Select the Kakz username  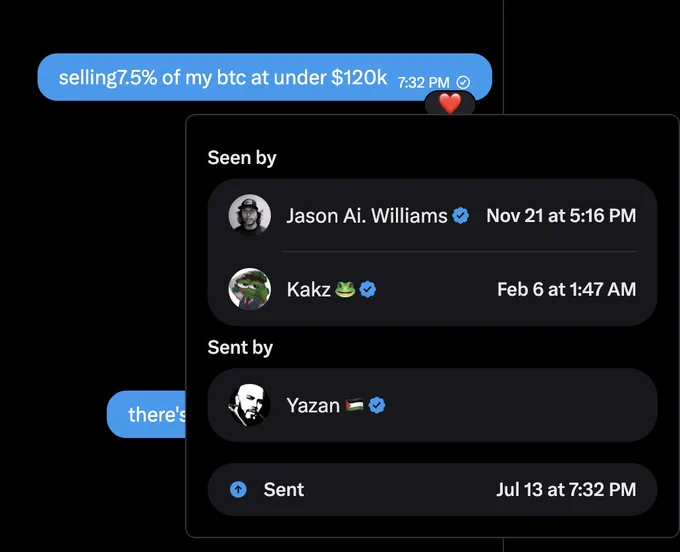308,289
